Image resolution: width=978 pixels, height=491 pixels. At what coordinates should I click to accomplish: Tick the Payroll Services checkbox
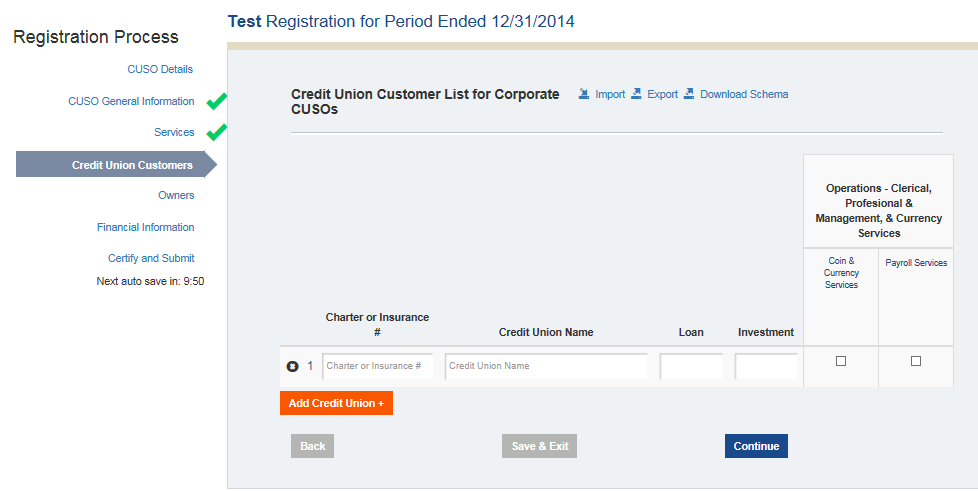[916, 361]
